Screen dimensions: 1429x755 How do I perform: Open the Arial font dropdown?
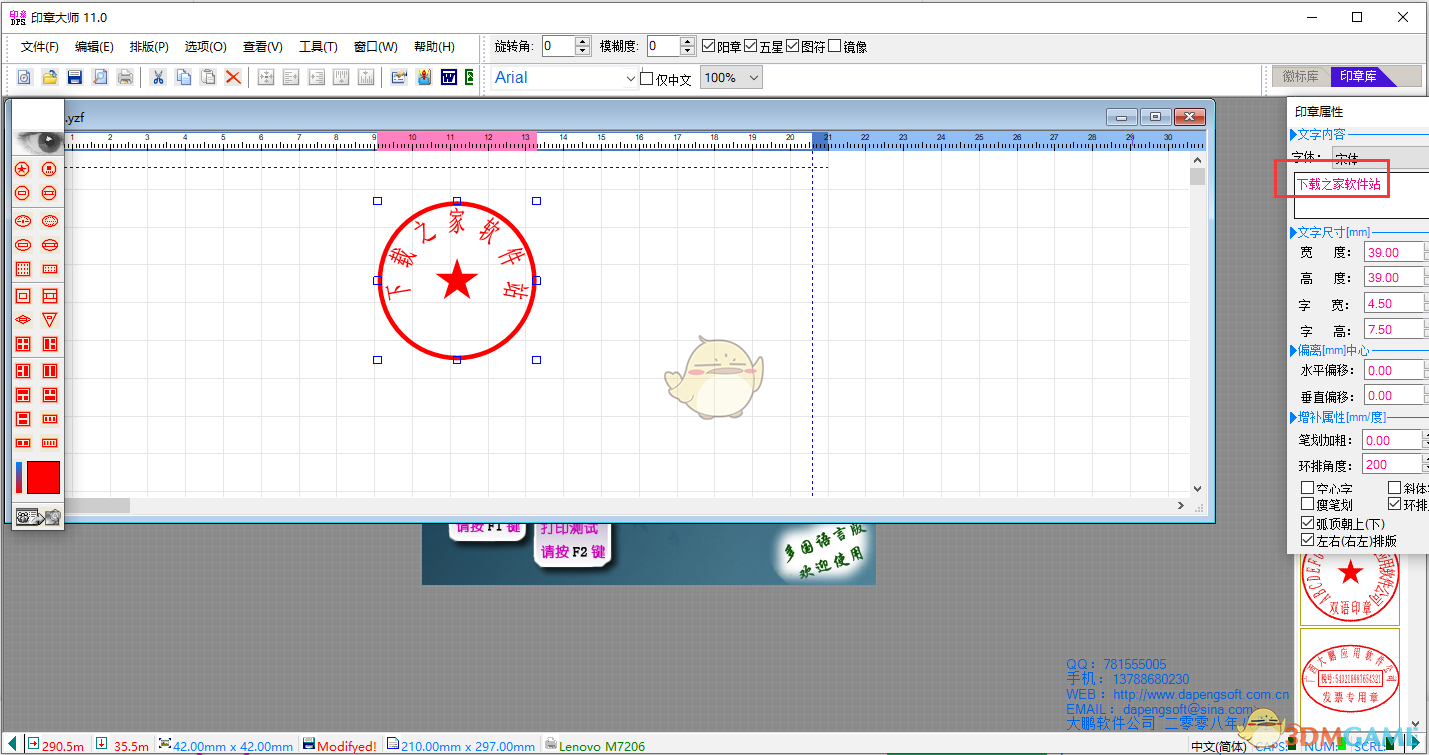pyautogui.click(x=630, y=78)
